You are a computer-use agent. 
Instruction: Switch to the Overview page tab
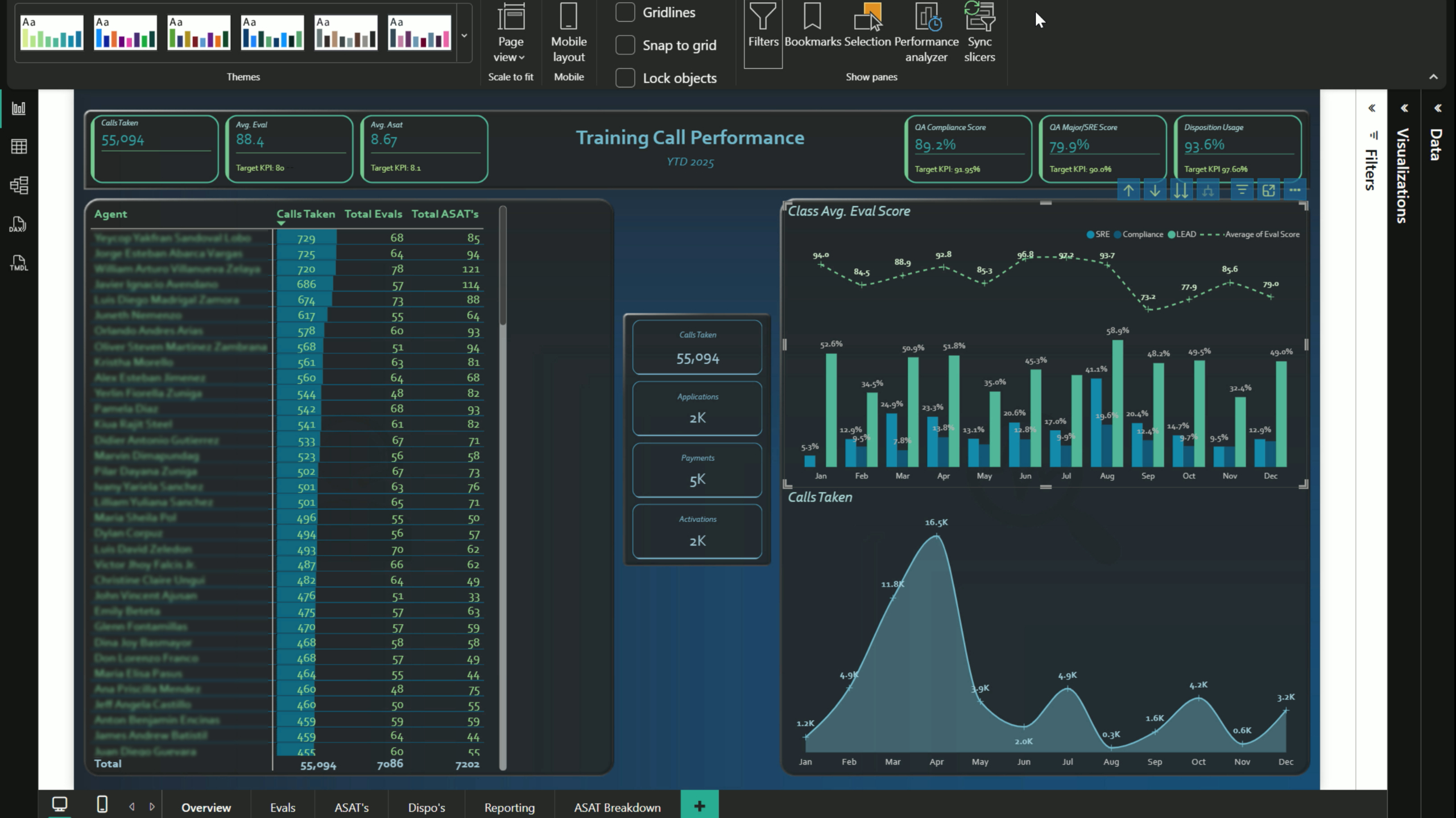pyautogui.click(x=206, y=807)
